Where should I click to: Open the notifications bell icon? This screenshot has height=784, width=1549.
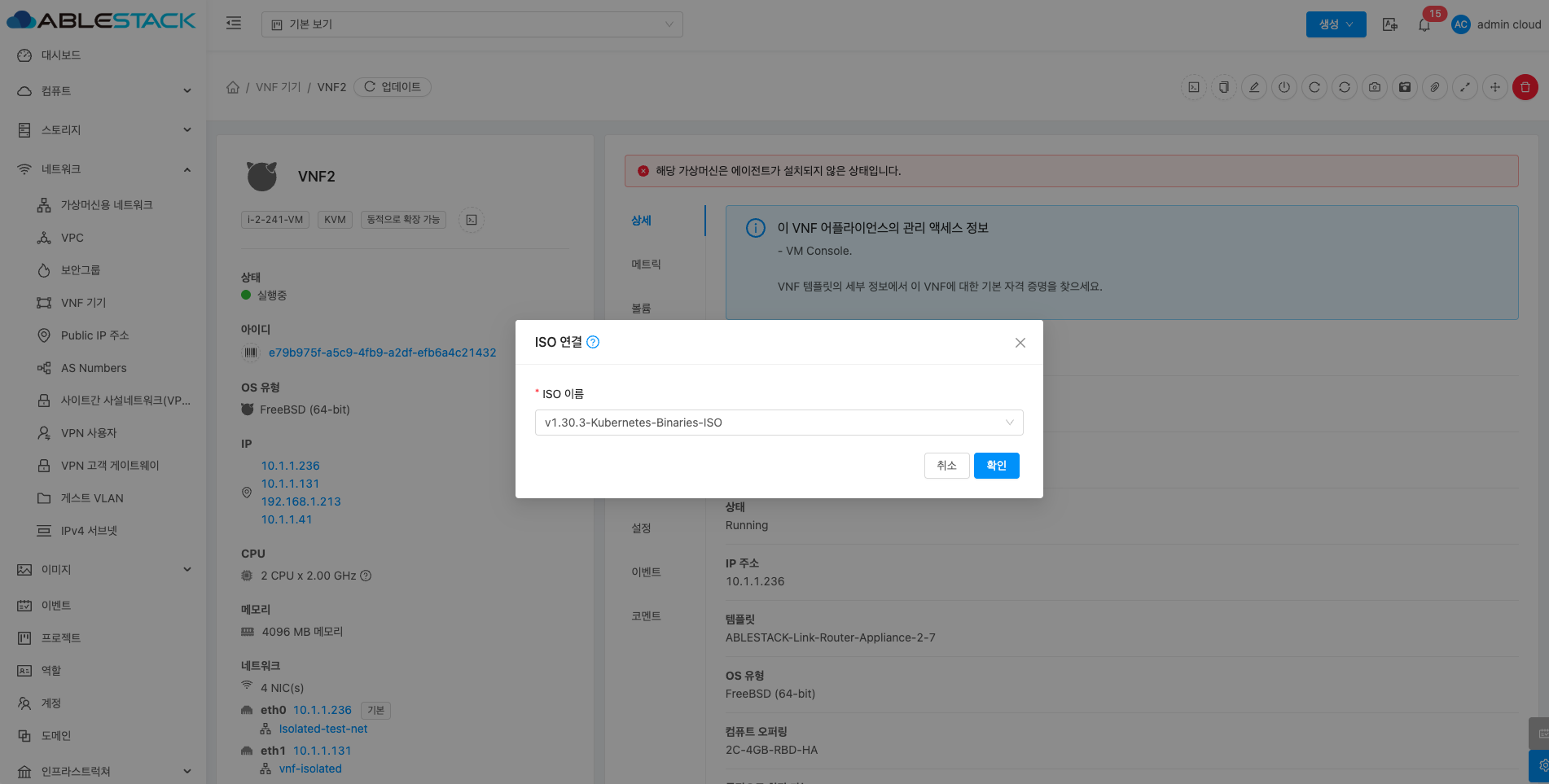click(x=1424, y=24)
